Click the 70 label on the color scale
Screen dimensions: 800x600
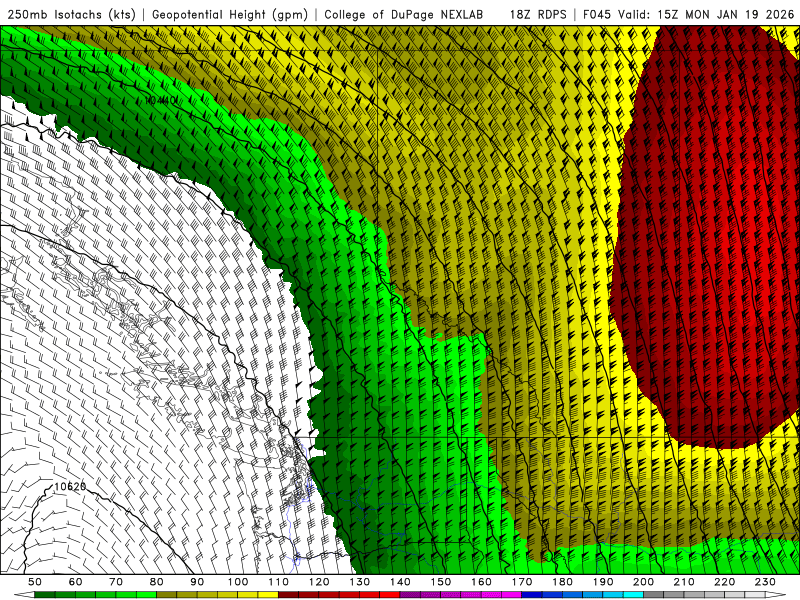coord(116,582)
